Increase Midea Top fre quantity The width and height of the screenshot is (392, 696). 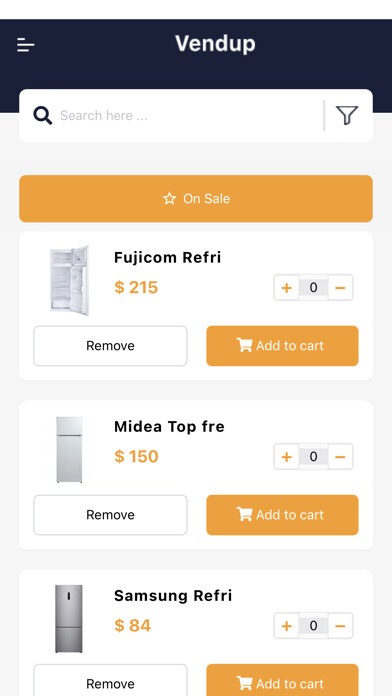[286, 456]
